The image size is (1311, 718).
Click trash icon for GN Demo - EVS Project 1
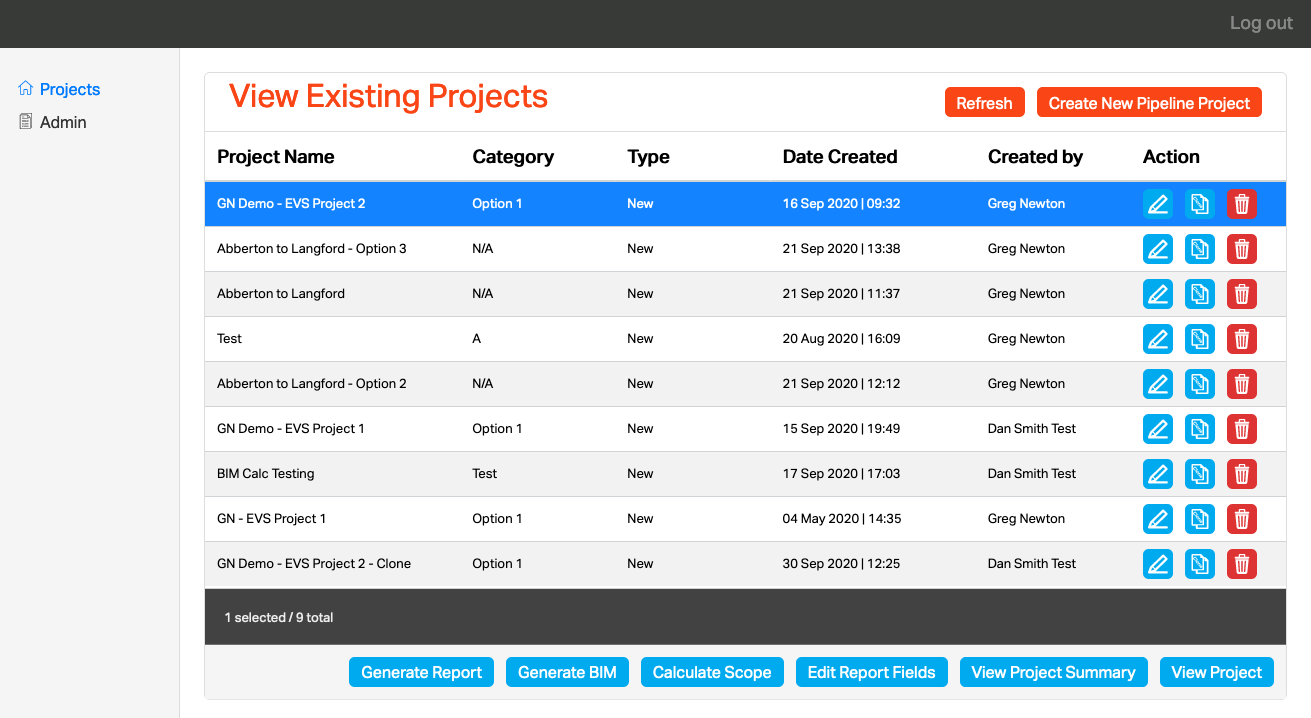point(1242,429)
